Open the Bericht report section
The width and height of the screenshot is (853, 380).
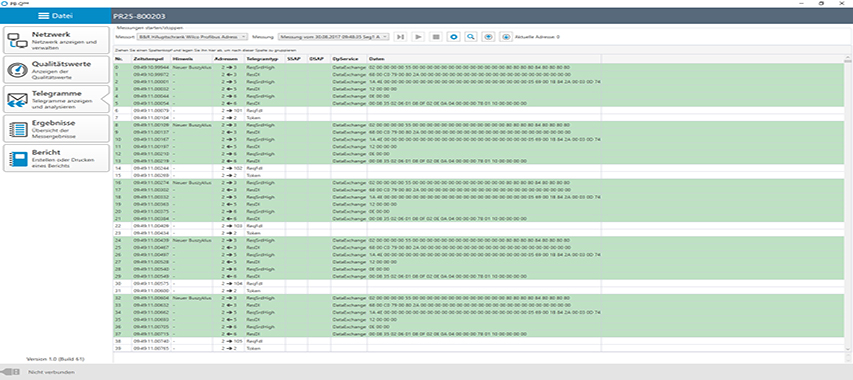(x=56, y=158)
